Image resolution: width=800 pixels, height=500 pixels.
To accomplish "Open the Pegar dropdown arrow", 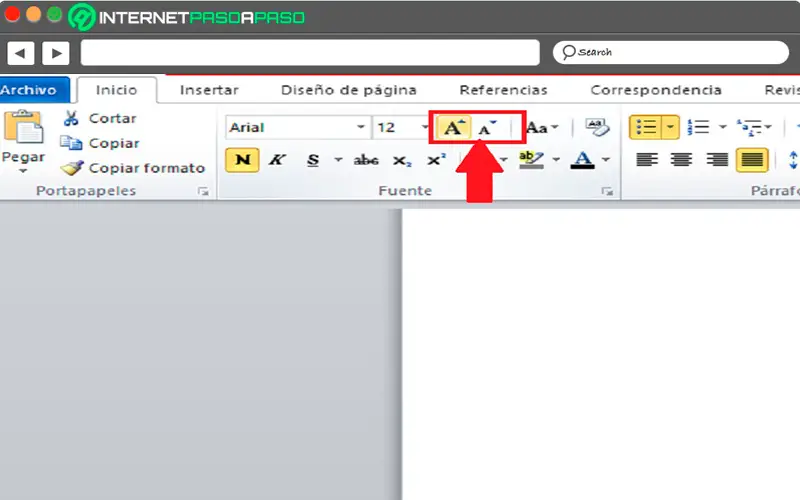I will point(23,171).
